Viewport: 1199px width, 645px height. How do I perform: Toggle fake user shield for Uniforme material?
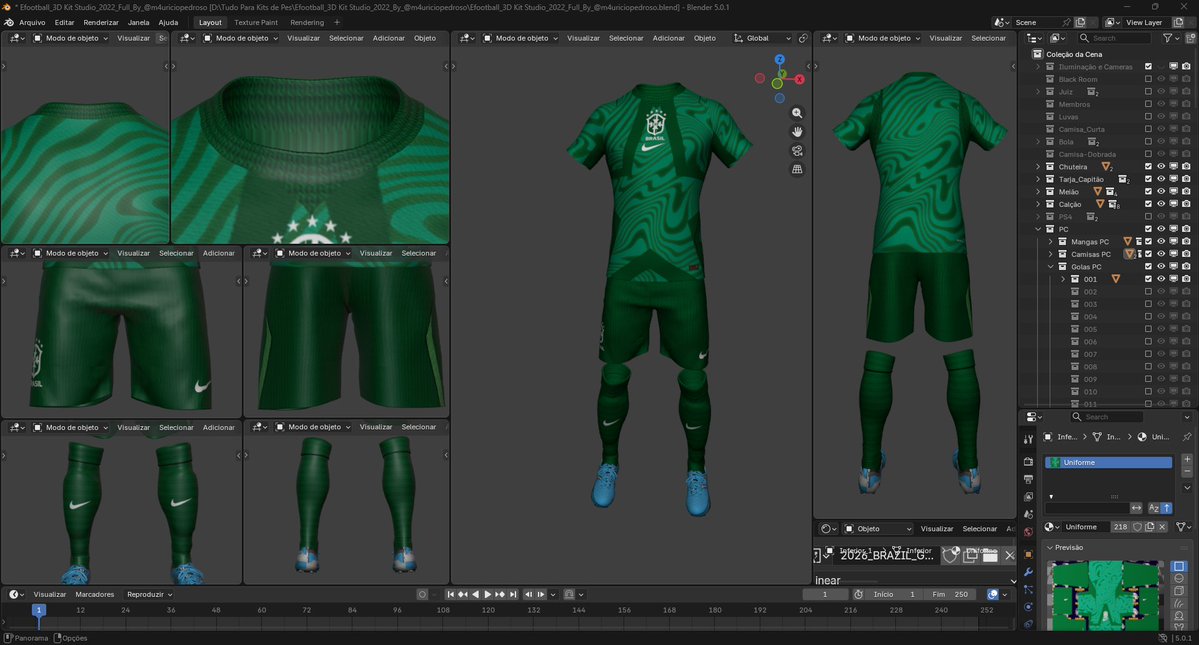coord(1137,527)
